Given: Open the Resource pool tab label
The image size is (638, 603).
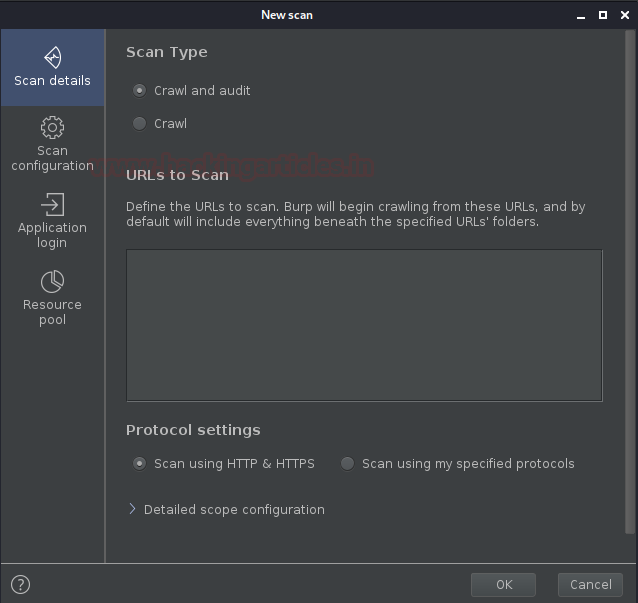Looking at the screenshot, I should 52,312.
